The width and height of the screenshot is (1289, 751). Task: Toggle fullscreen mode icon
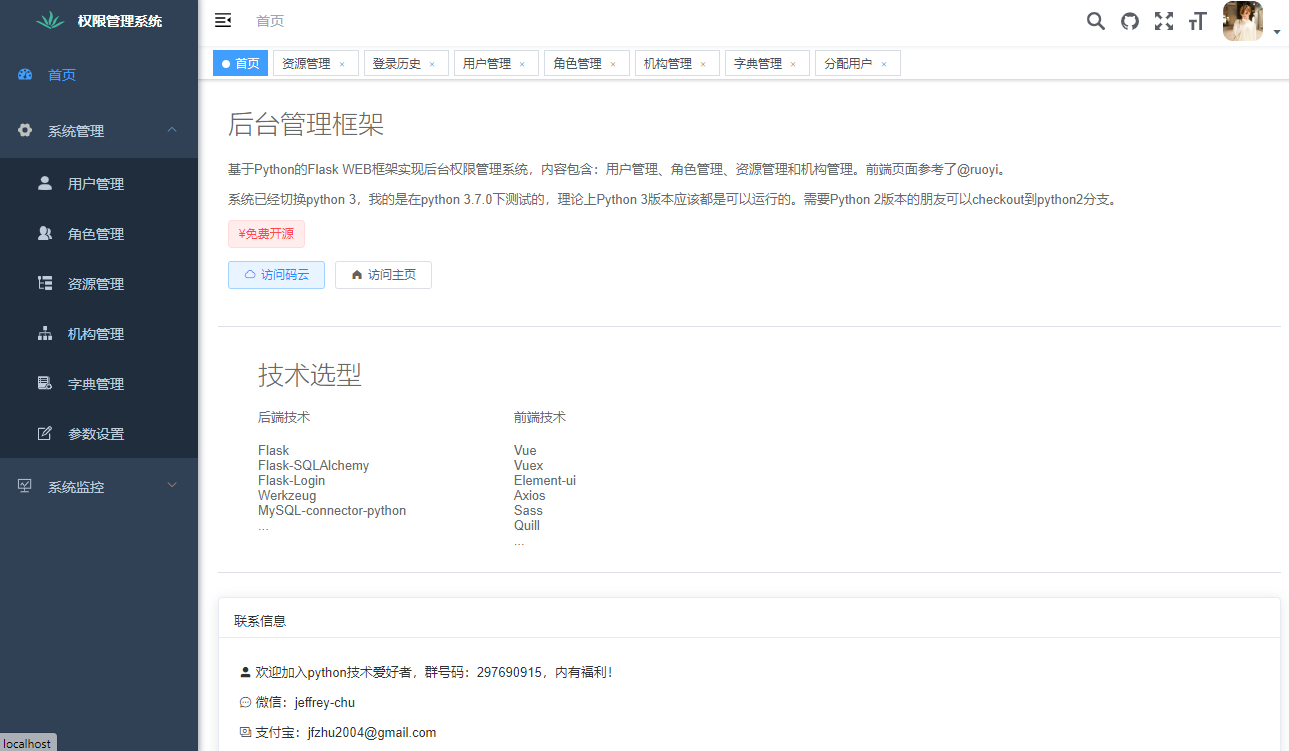tap(1164, 21)
